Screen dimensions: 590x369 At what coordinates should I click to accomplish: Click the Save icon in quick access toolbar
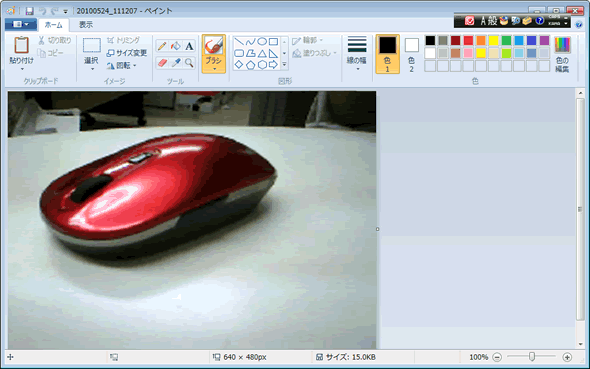pos(29,11)
